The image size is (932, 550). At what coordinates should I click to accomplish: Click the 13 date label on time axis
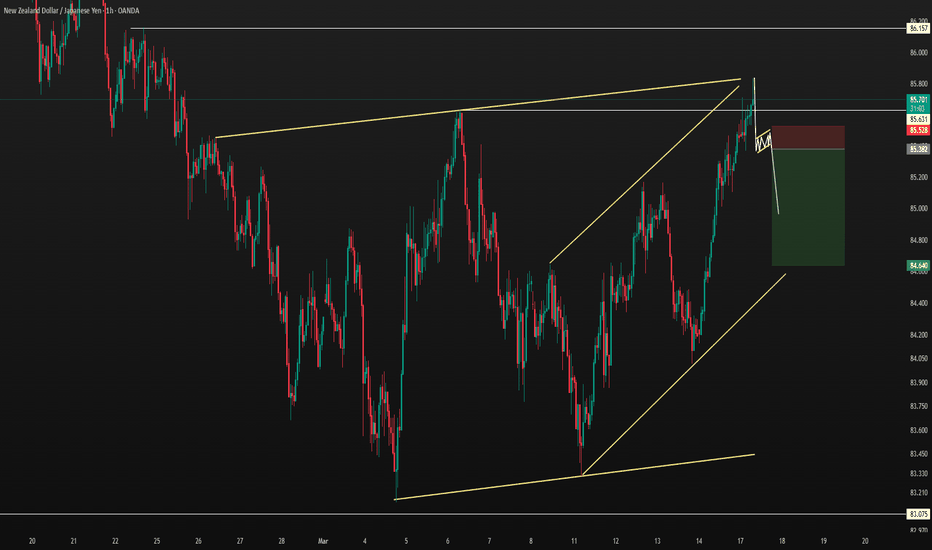pyautogui.click(x=657, y=541)
